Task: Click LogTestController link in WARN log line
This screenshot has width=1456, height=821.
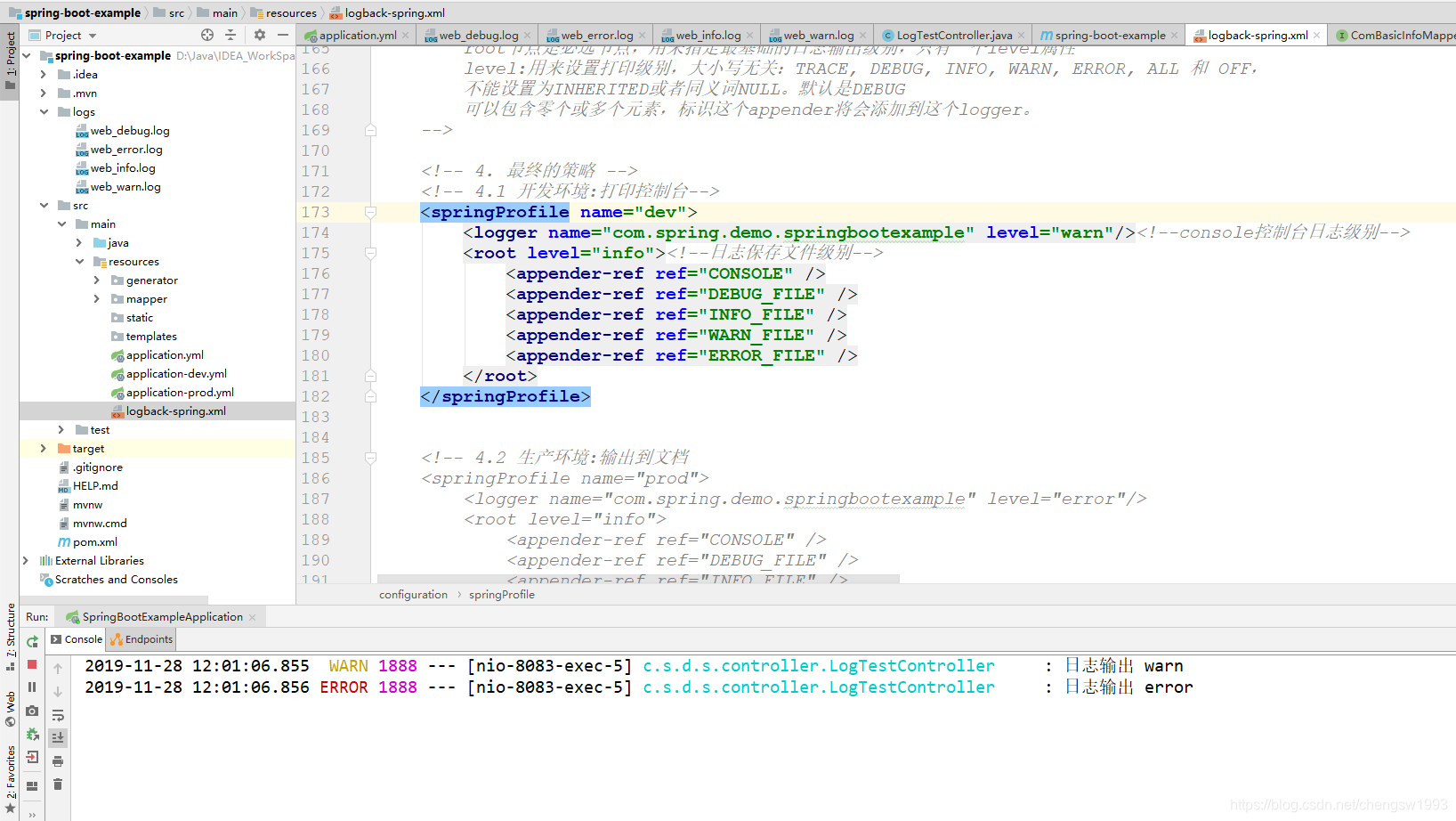Action: click(819, 666)
